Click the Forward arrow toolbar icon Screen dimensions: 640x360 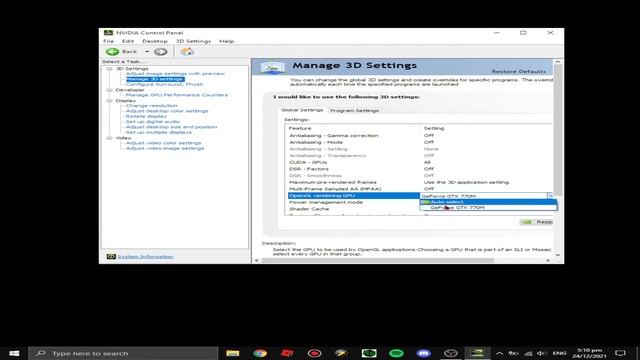coord(160,51)
